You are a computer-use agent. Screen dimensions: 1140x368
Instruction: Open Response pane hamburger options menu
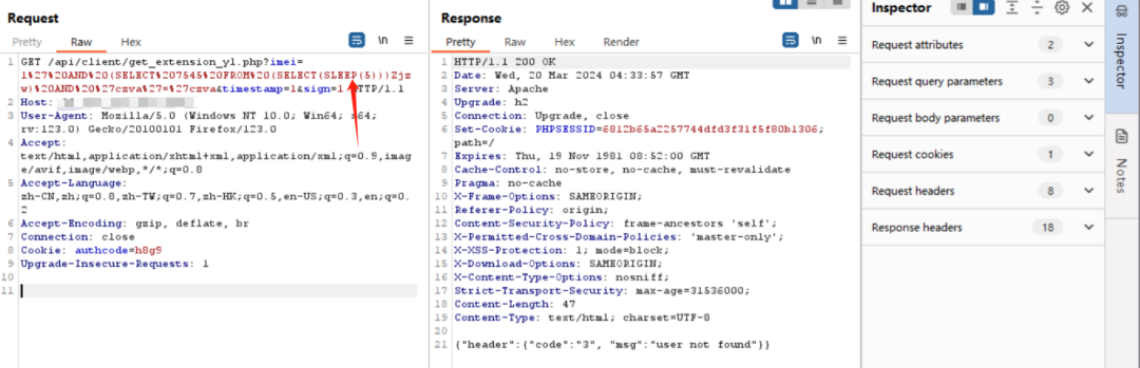point(843,41)
